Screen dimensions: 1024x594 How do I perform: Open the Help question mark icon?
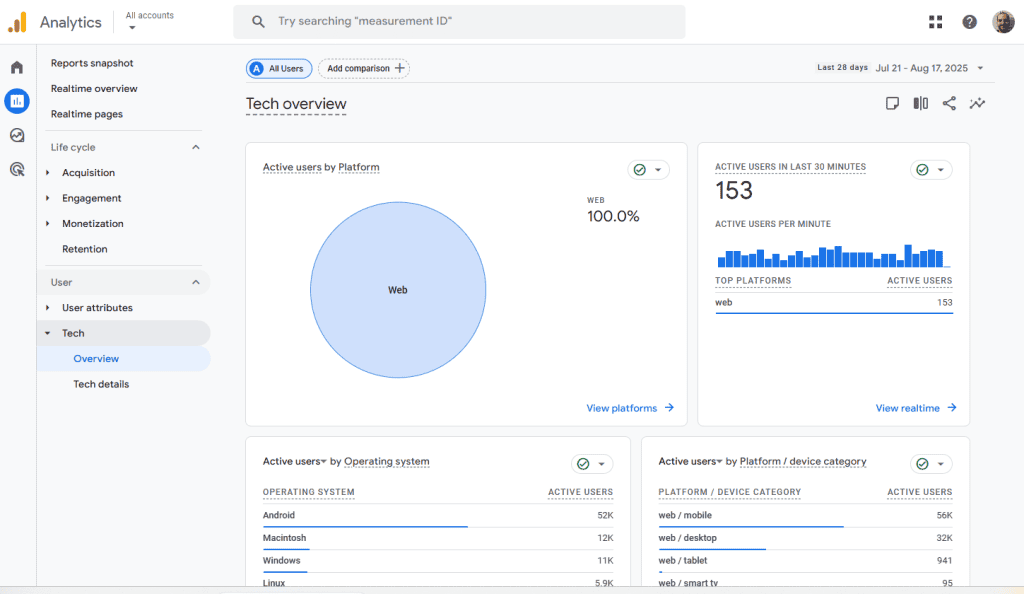(x=969, y=22)
